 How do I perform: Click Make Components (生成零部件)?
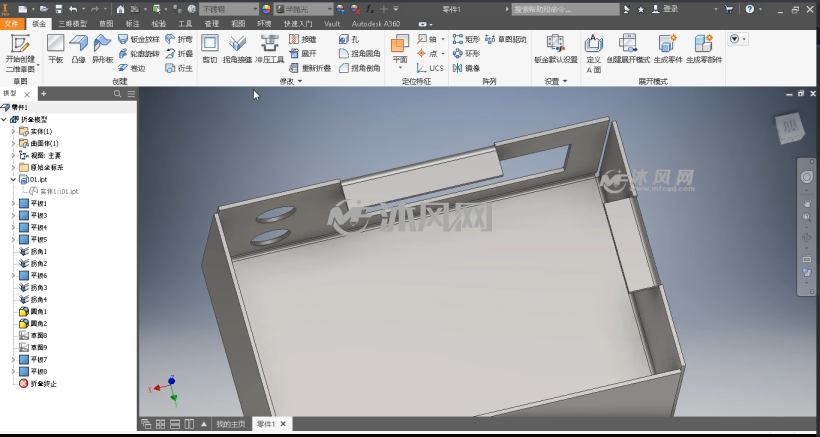(704, 49)
